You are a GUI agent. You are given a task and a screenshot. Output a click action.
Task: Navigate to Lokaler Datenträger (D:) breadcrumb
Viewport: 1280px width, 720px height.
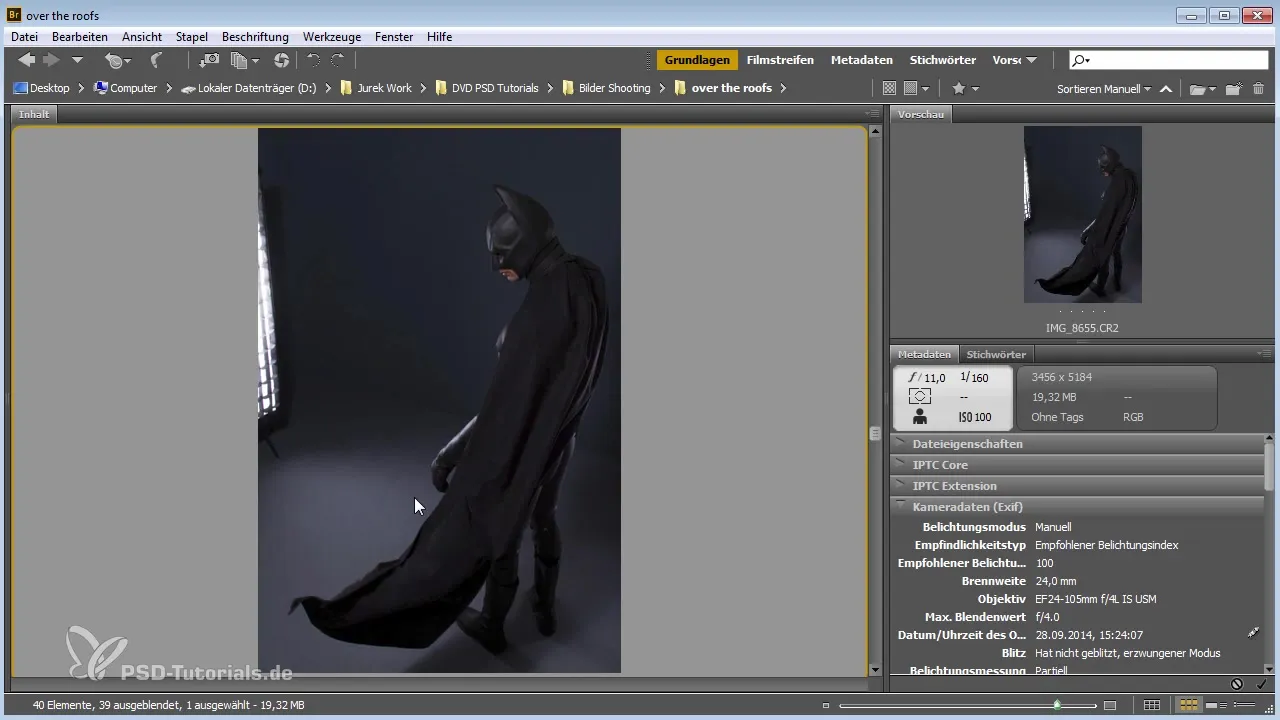(249, 88)
